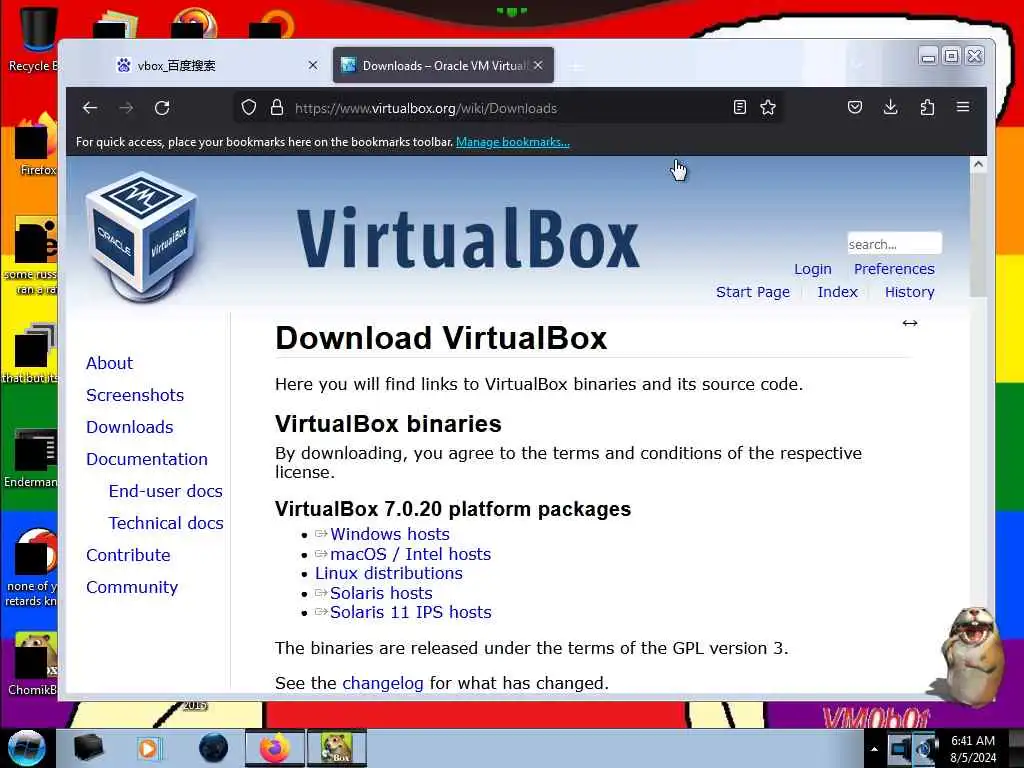Toggle reader view icon in address bar
Image resolution: width=1024 pixels, height=768 pixels.
pos(739,107)
